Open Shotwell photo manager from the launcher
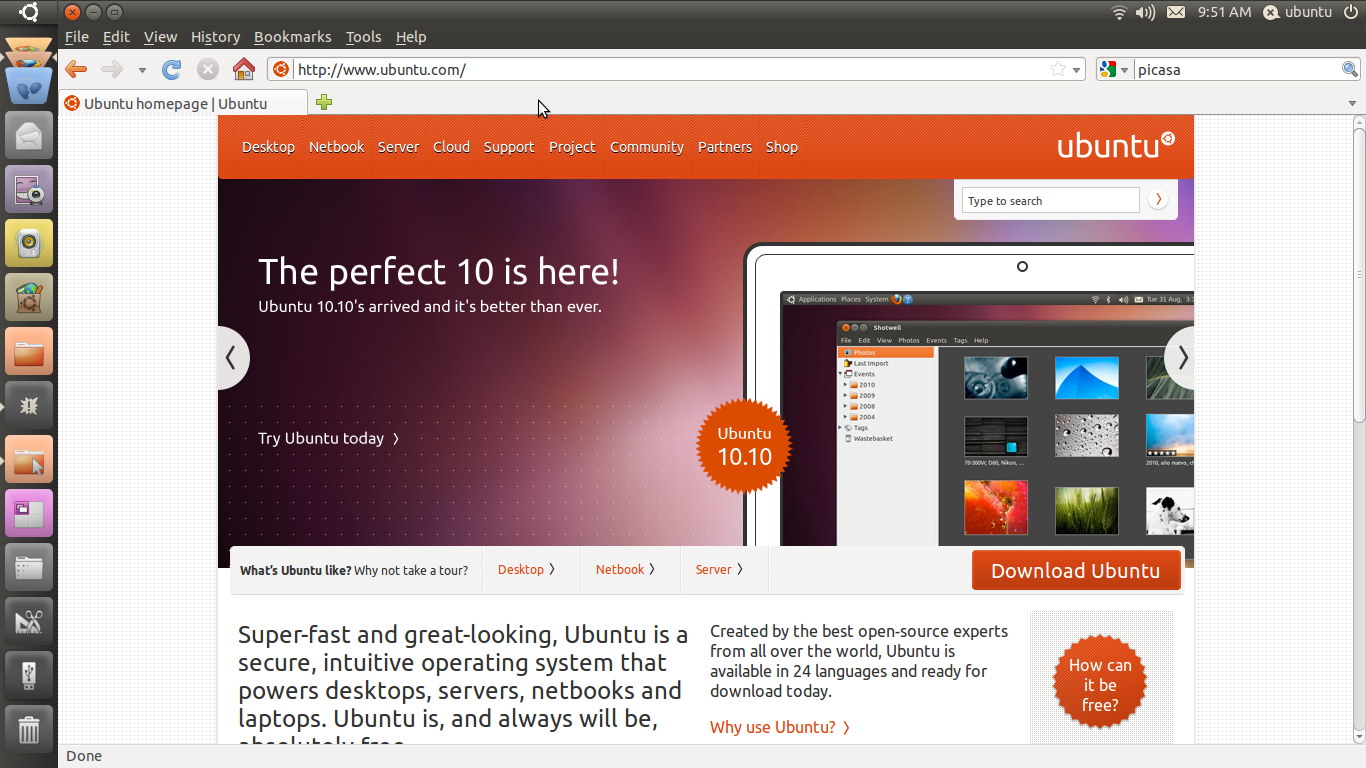Viewport: 1366px width, 768px height. point(28,189)
